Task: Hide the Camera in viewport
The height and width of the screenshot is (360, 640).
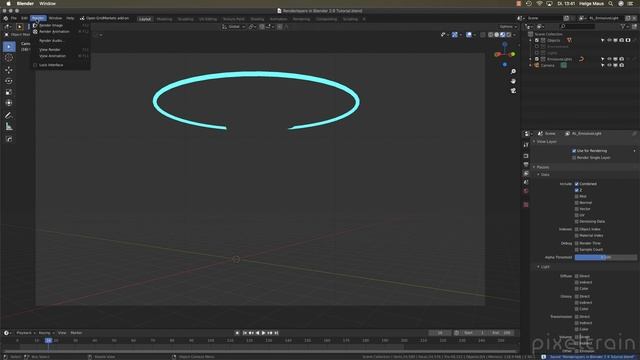Action: [609, 65]
